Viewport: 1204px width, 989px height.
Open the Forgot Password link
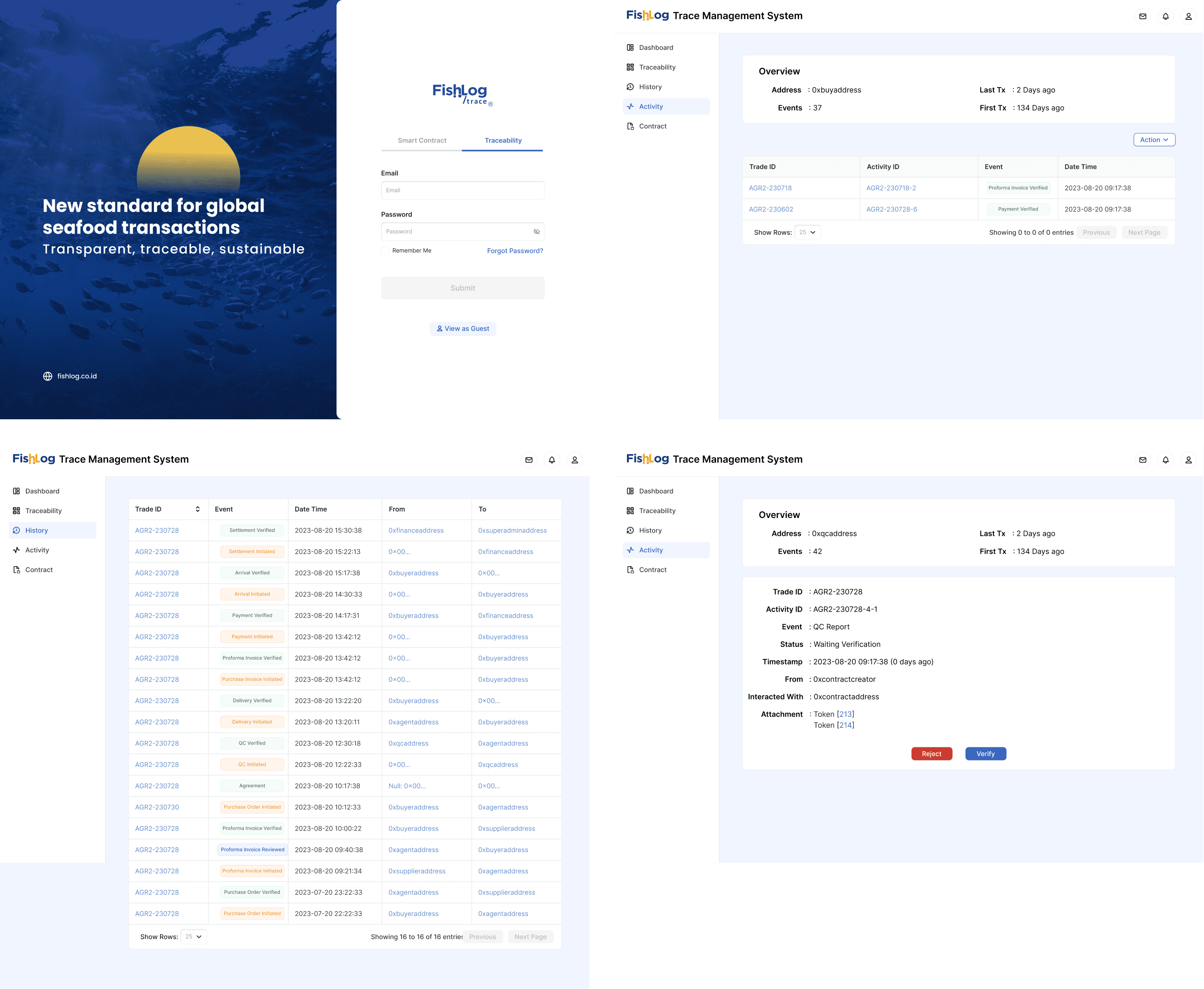click(x=514, y=251)
